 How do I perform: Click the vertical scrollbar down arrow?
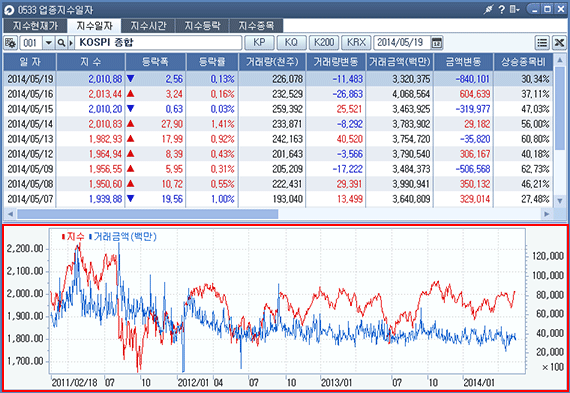pos(560,201)
